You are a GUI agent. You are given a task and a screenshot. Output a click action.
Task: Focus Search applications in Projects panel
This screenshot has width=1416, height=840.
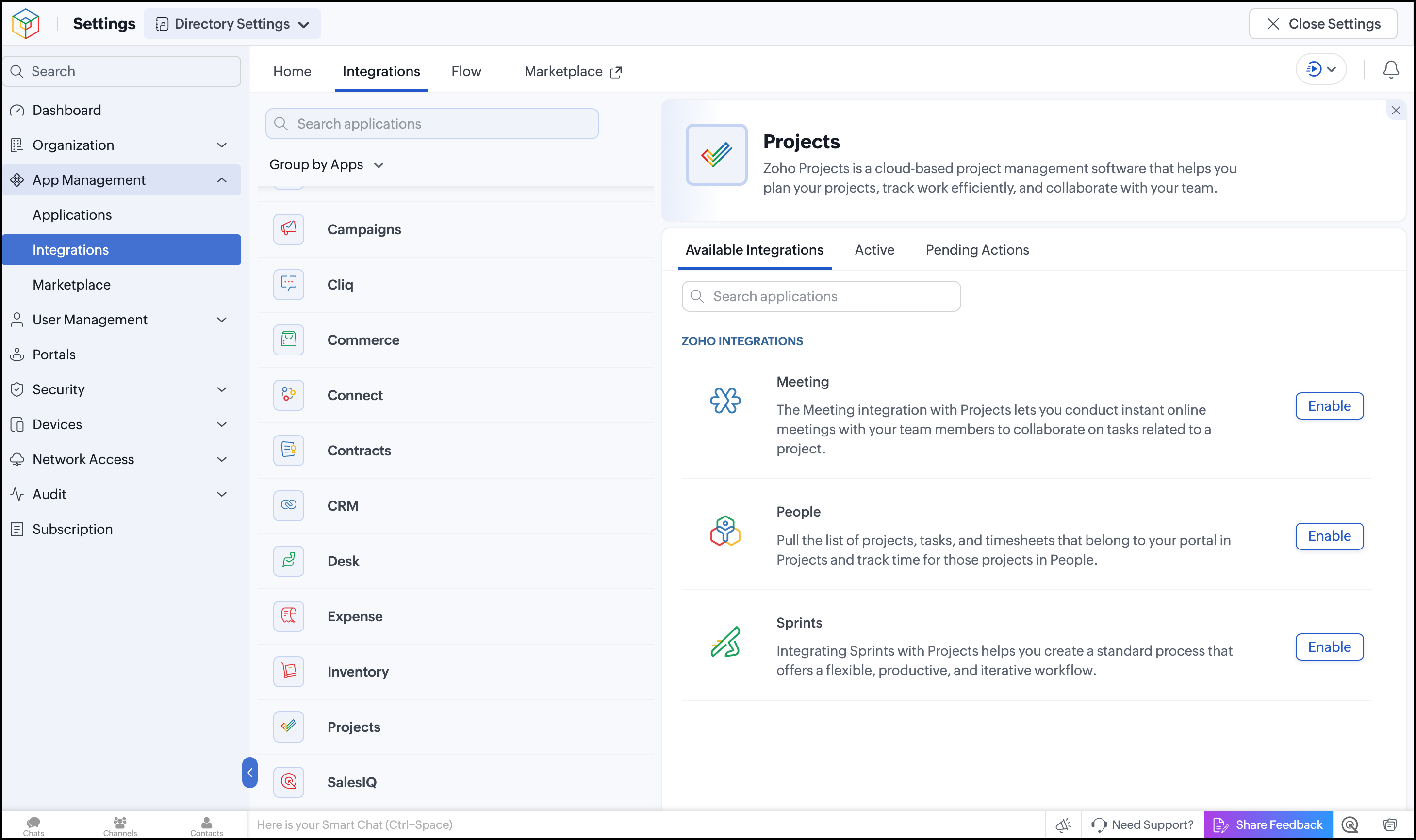(821, 297)
